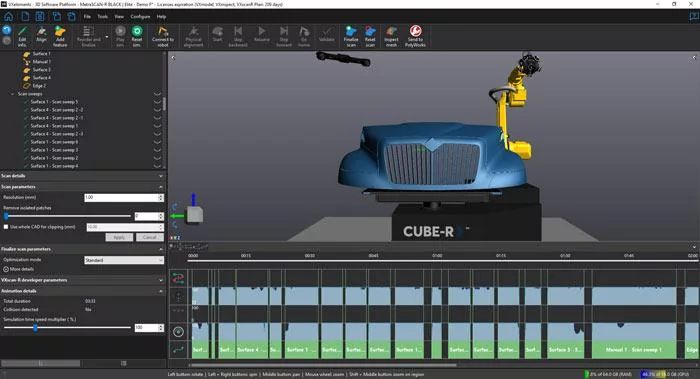
Task: Expand the Scan details section
Action: (x=161, y=176)
